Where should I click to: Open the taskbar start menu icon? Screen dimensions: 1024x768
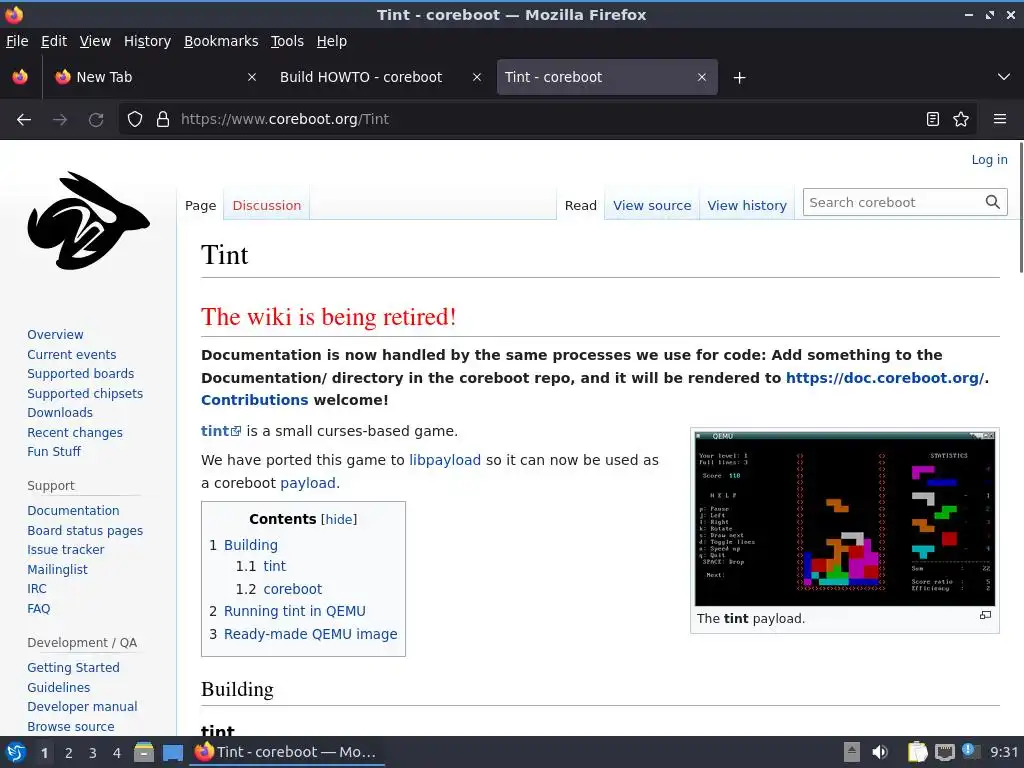15,752
